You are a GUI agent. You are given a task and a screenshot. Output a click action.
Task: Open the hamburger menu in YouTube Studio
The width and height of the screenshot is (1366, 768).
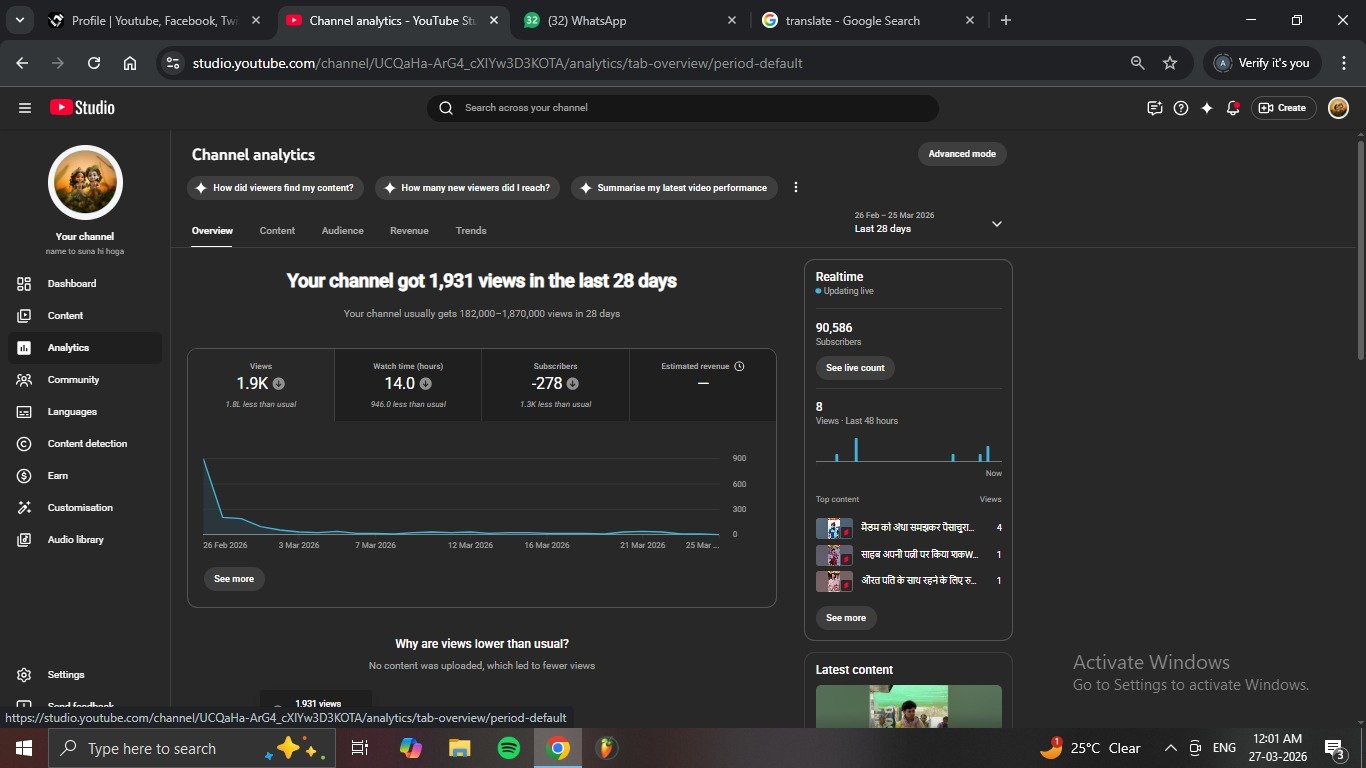click(25, 108)
